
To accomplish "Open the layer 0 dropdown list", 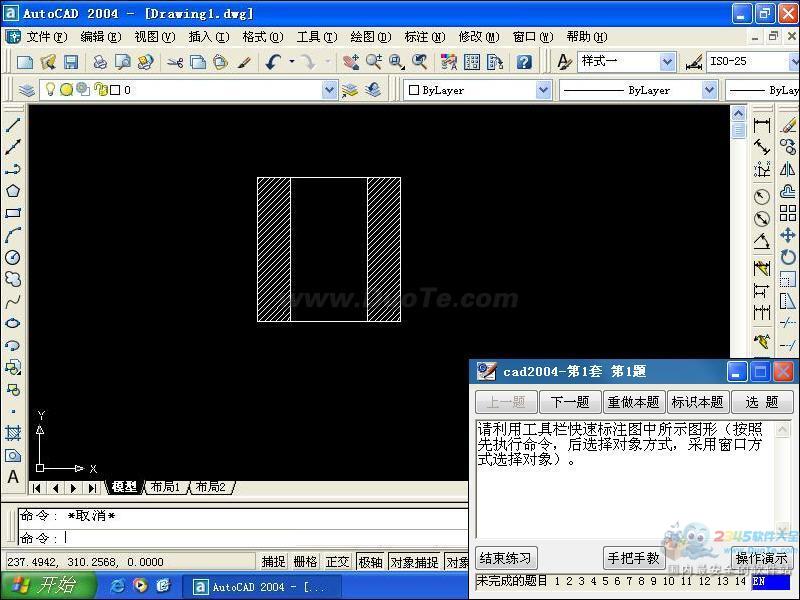I will click(330, 90).
